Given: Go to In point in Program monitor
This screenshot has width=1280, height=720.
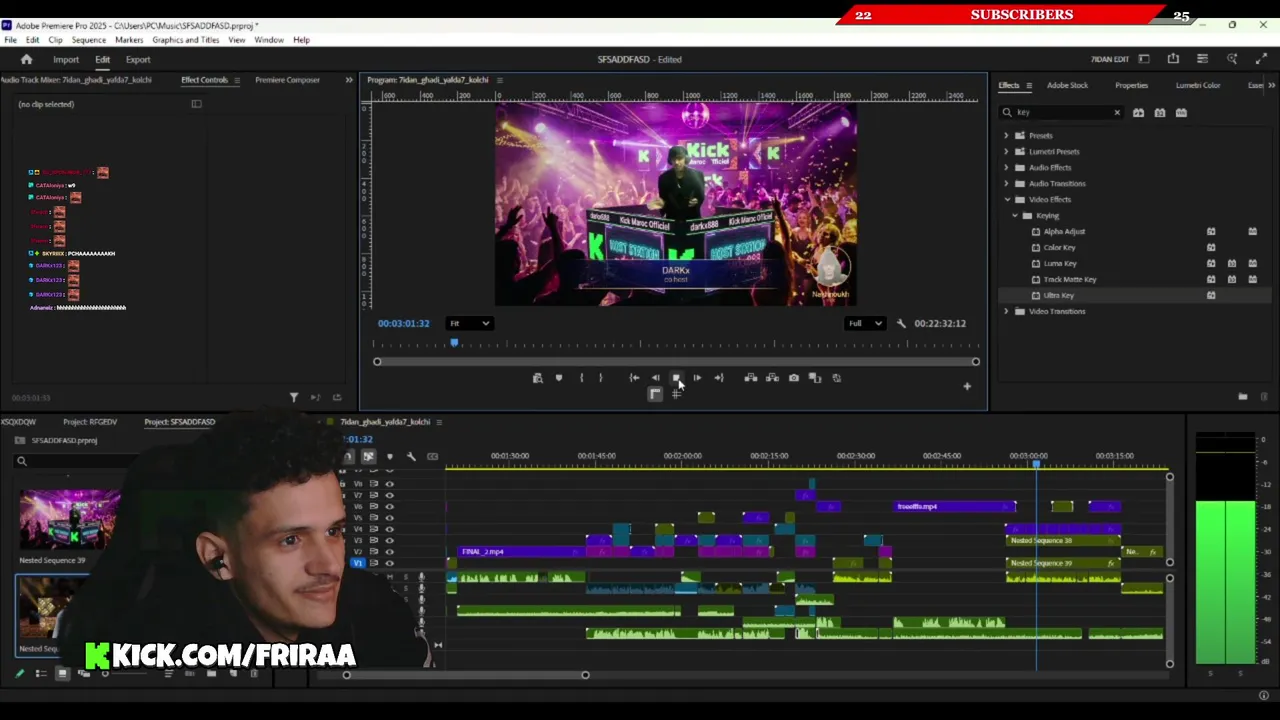Looking at the screenshot, I should click(x=634, y=378).
